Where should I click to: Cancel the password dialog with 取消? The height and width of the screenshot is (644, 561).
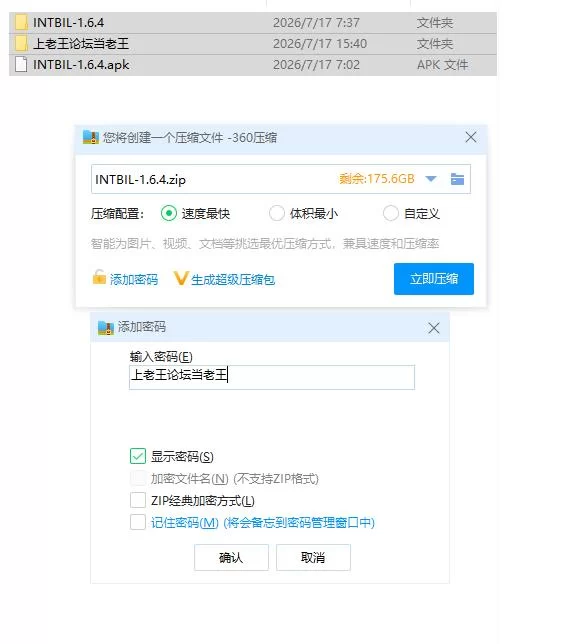pyautogui.click(x=313, y=557)
